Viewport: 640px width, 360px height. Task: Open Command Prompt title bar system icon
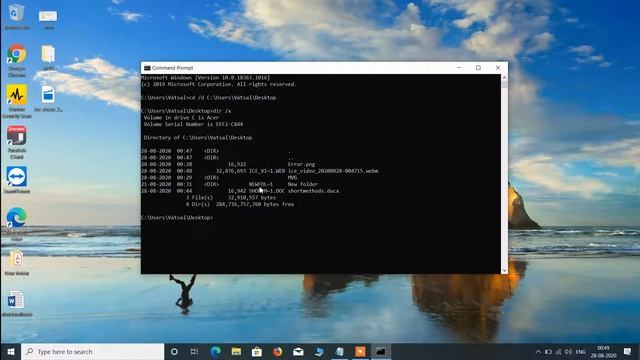[x=147, y=68]
